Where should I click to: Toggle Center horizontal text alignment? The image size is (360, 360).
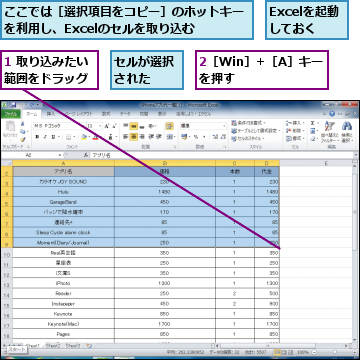[x=133, y=137]
